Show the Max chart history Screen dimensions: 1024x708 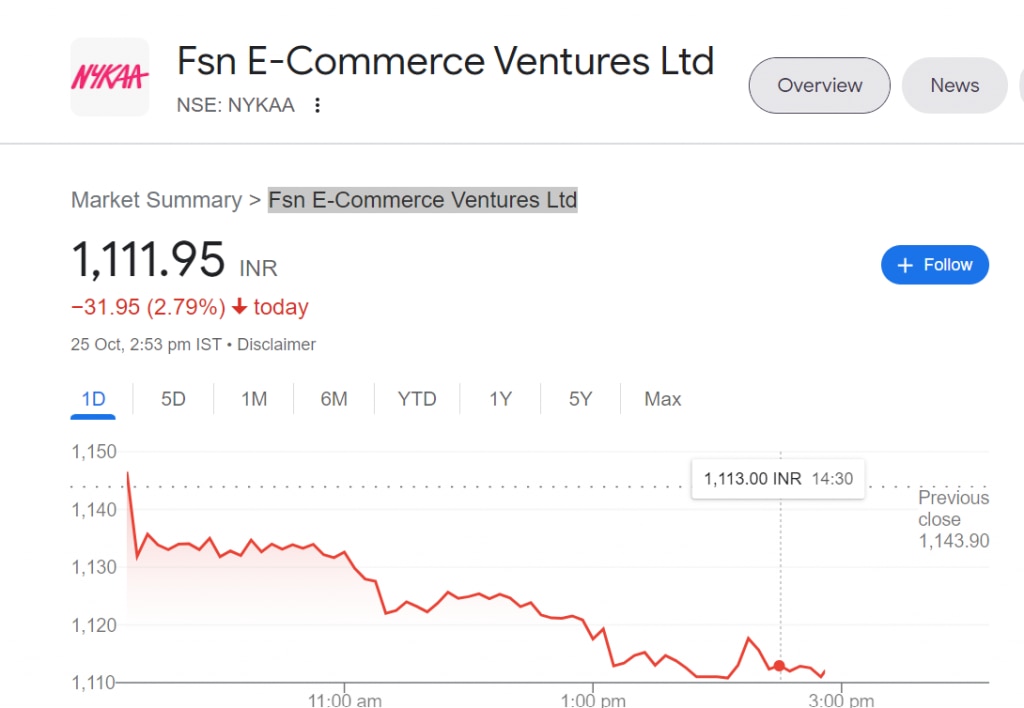pos(662,398)
